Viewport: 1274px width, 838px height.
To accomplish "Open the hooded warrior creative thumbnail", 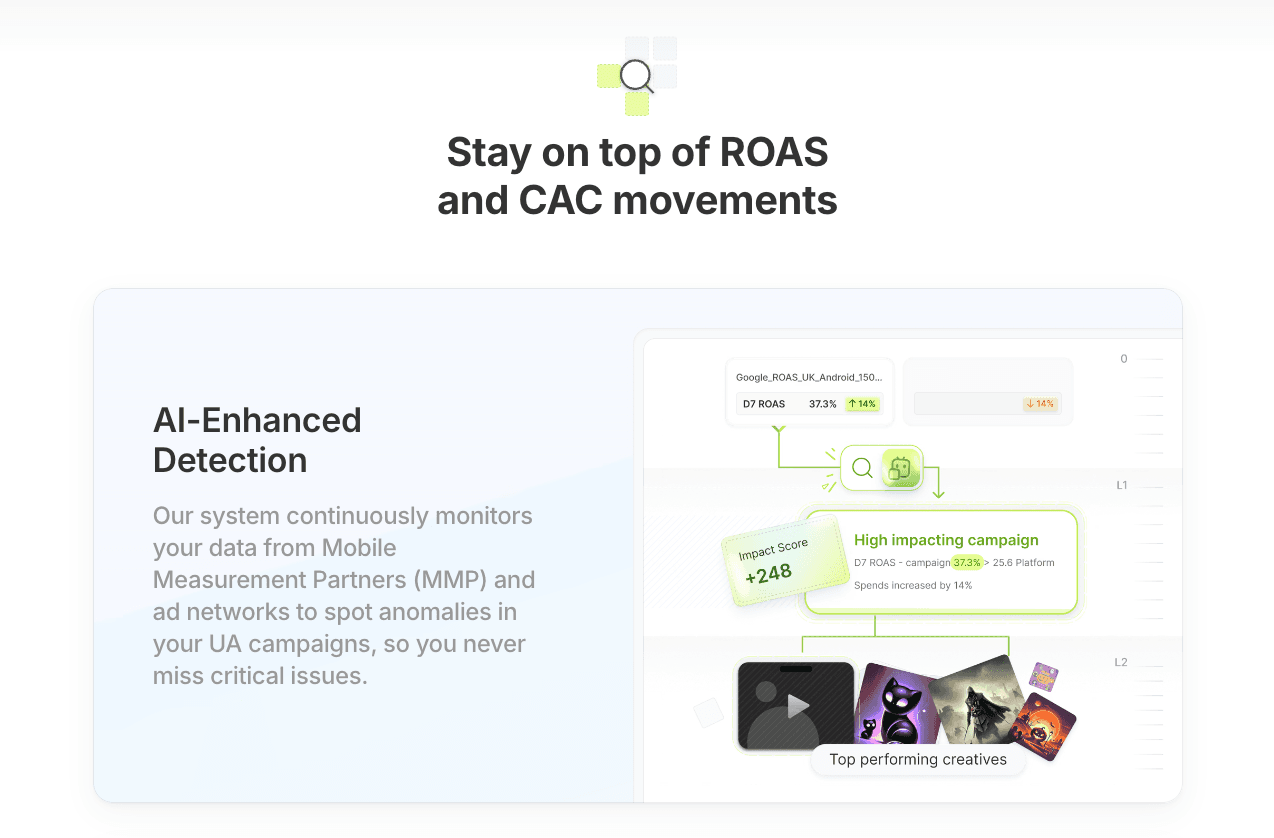I will coord(977,700).
